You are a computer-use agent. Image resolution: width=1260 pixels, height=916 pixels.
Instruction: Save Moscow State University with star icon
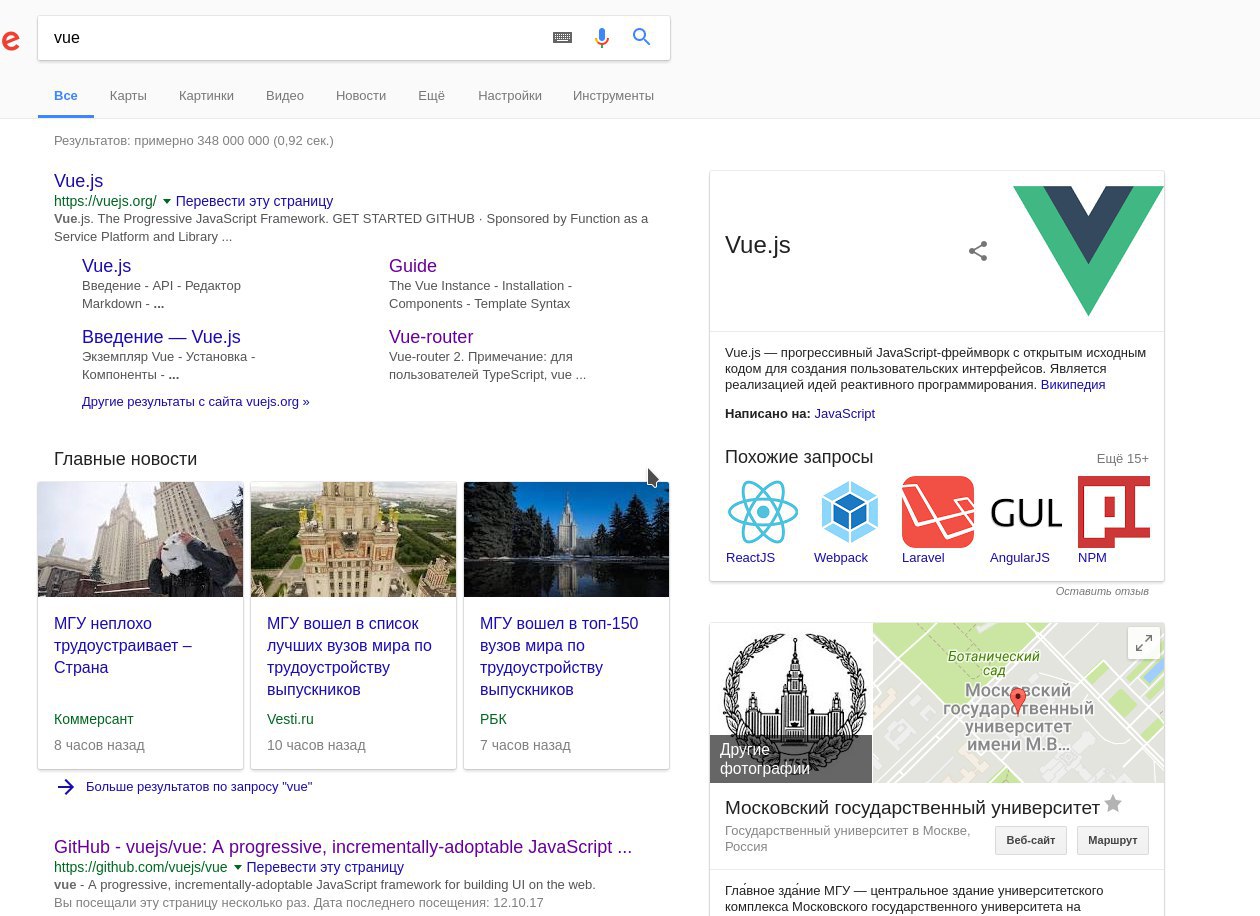coord(1113,804)
